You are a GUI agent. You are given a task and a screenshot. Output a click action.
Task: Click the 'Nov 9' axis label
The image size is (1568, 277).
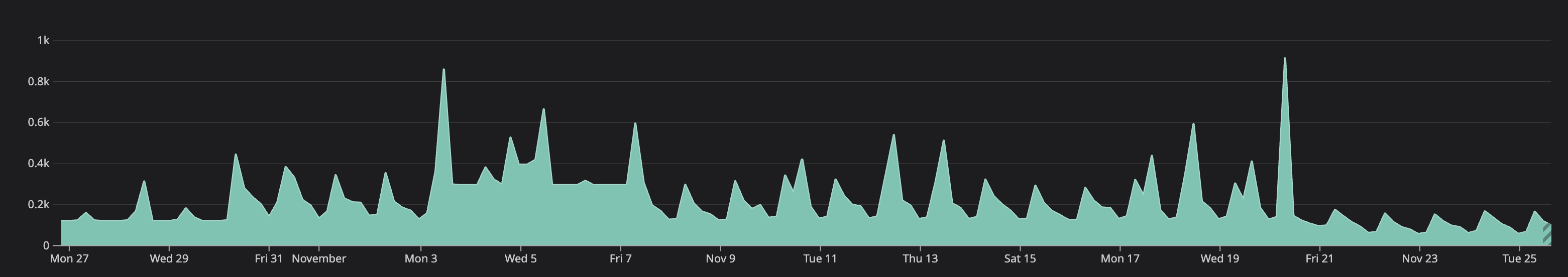click(720, 258)
